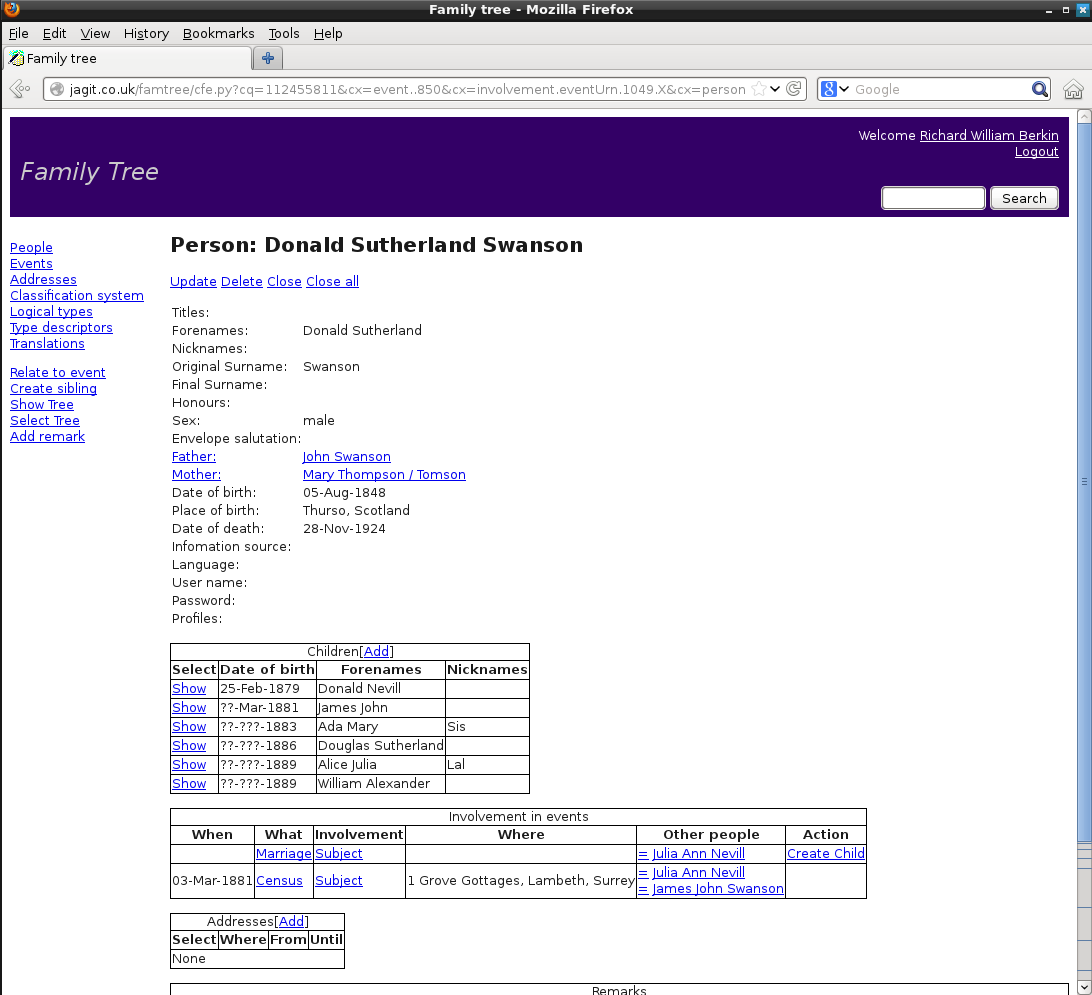Image resolution: width=1092 pixels, height=995 pixels.
Task: Follow the Mary Thompson / Tomson mother link
Action: (384, 474)
